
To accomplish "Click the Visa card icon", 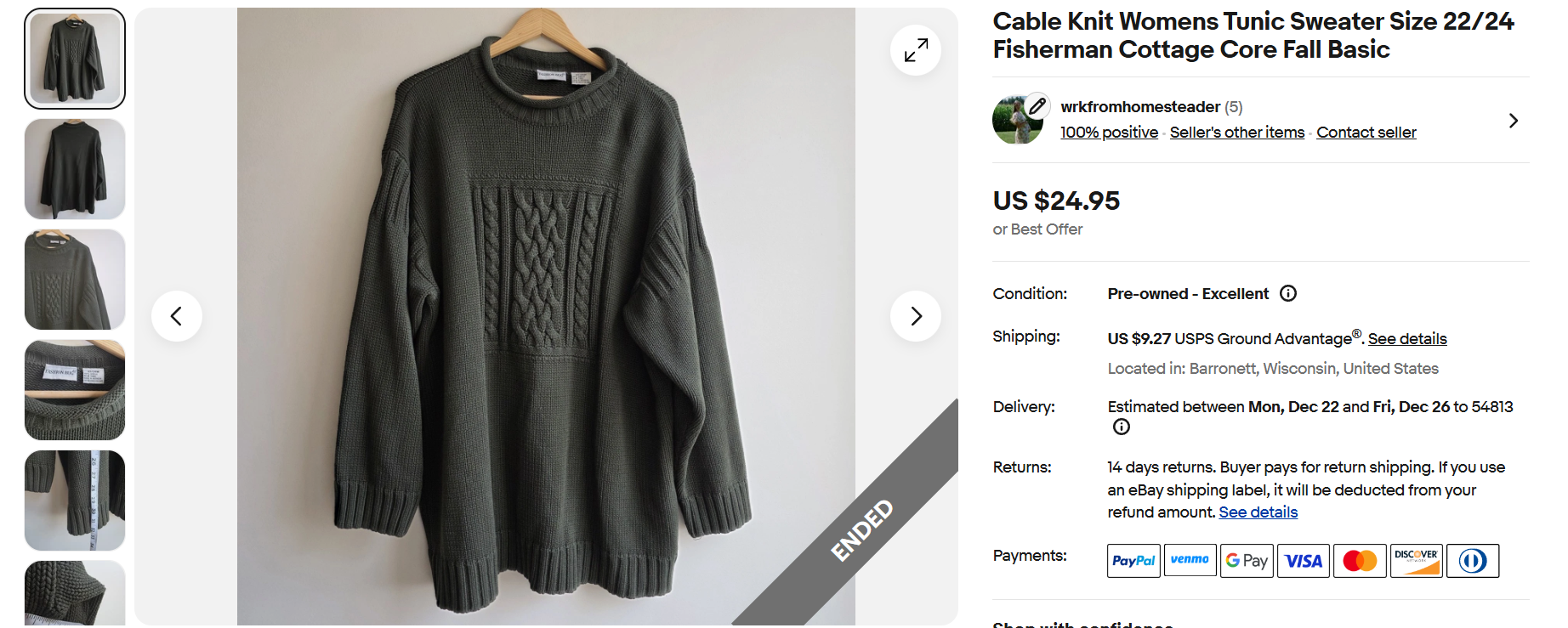I will (x=1304, y=561).
